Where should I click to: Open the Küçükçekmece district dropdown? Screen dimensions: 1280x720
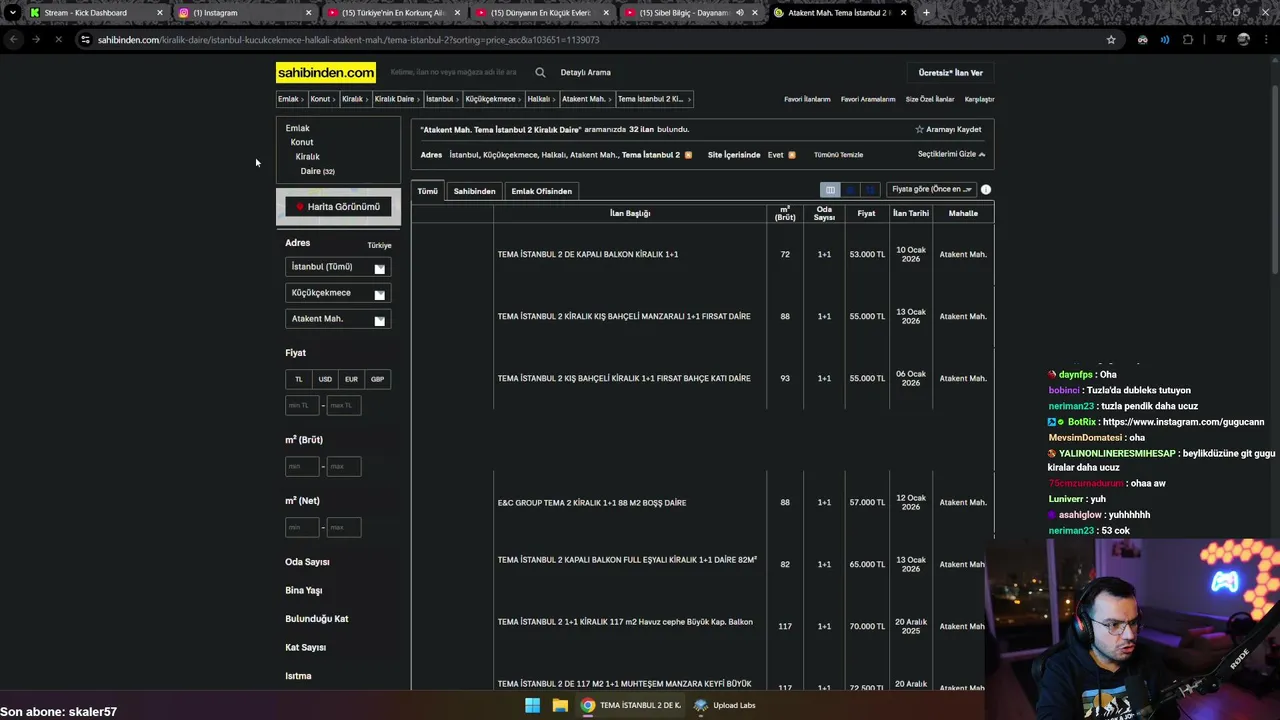pos(338,293)
